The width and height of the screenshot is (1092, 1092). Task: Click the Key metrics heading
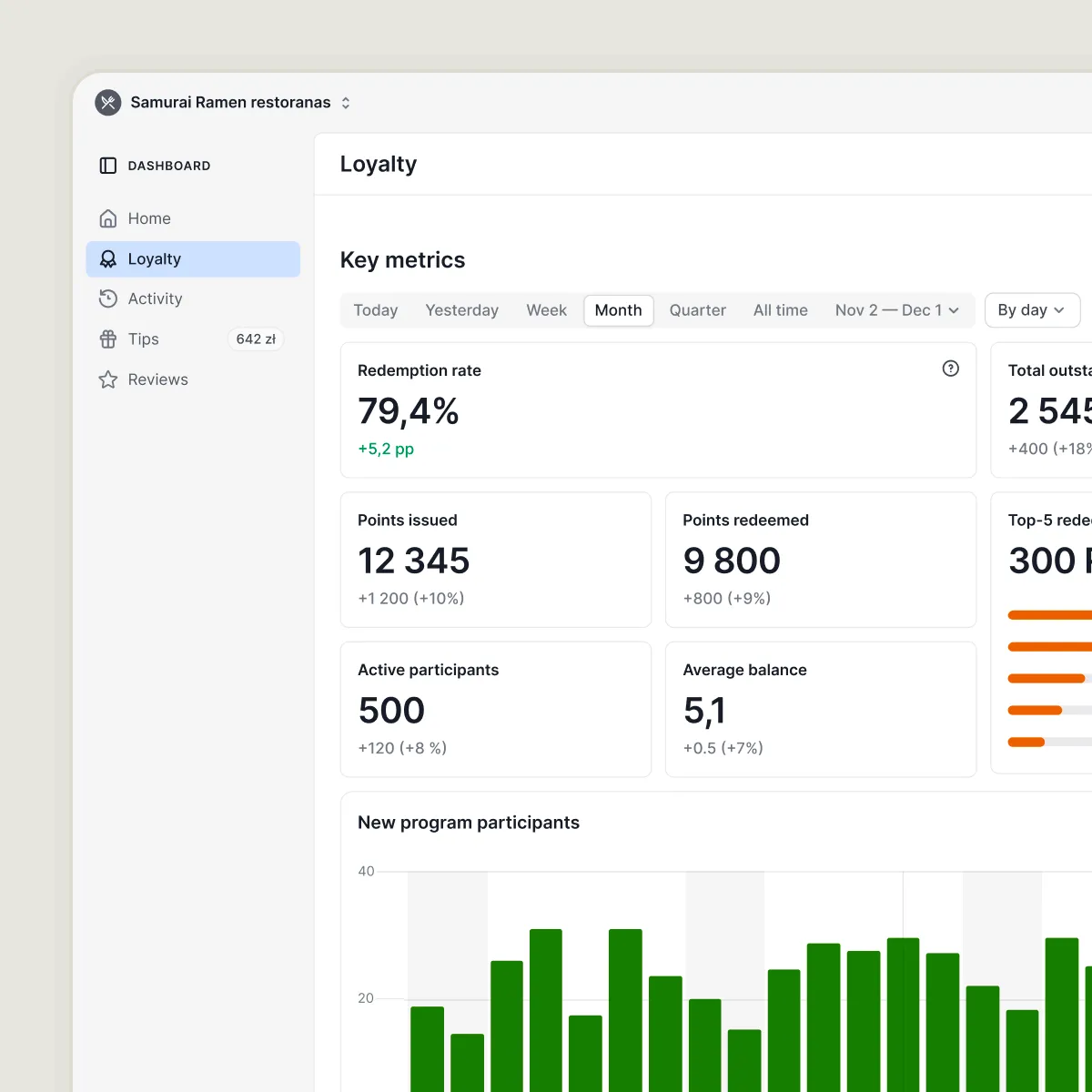(x=402, y=260)
